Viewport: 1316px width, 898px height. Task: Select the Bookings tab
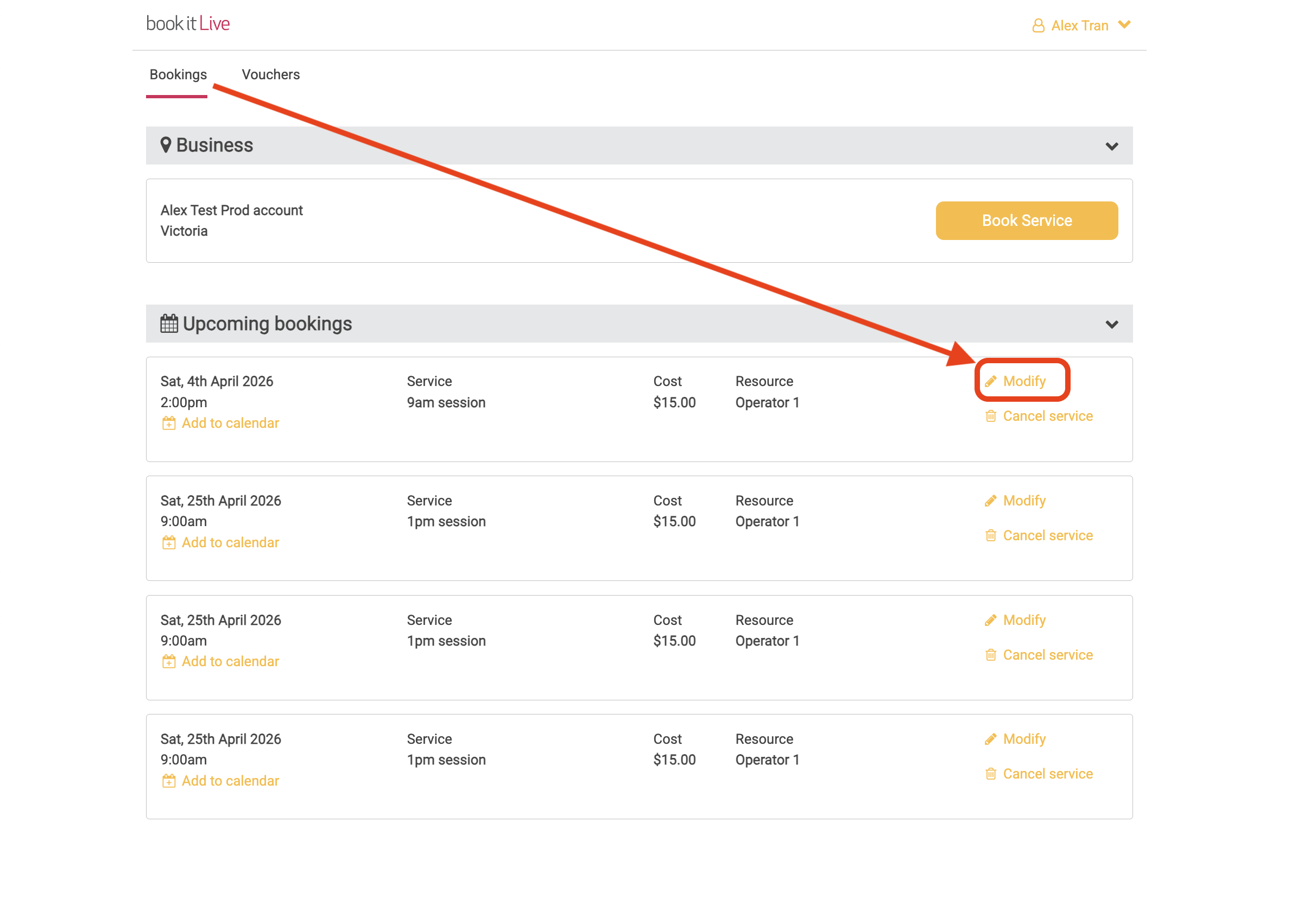click(x=178, y=75)
